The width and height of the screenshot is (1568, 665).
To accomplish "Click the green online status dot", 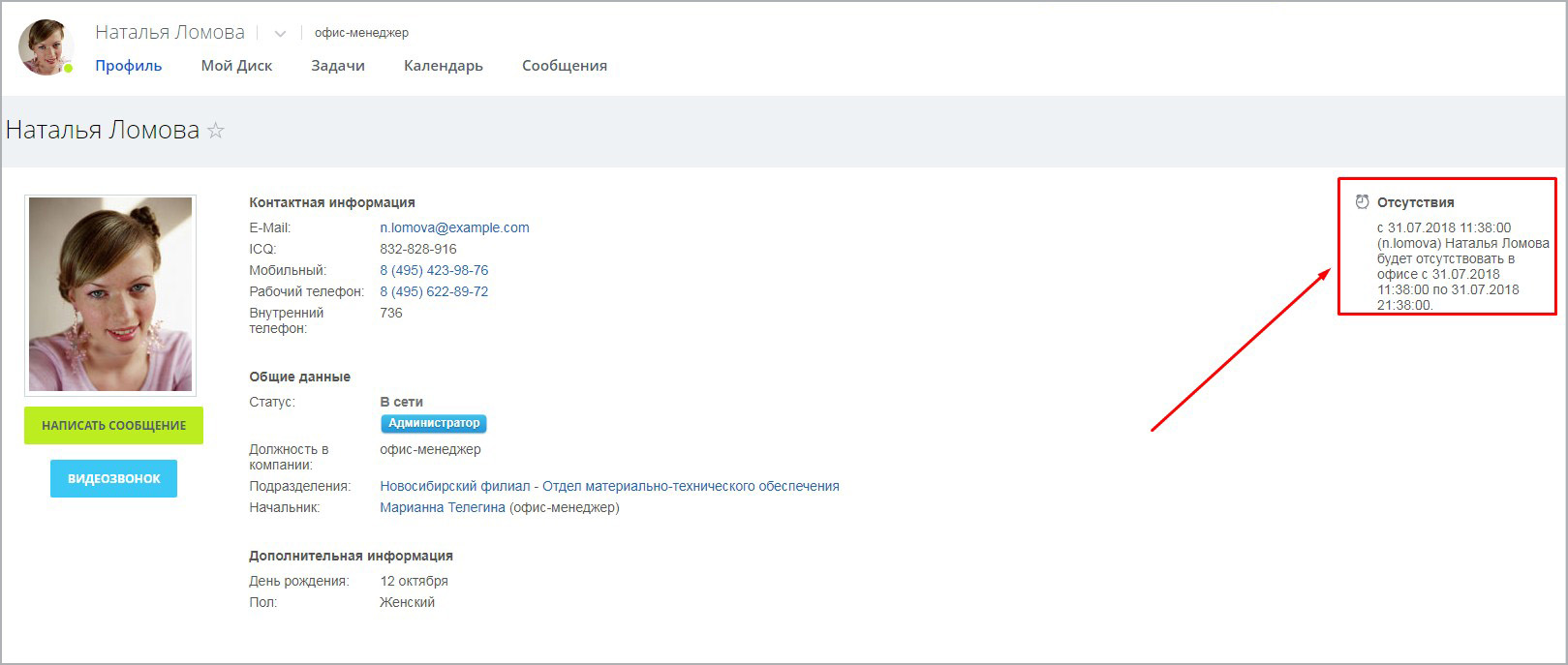I will pos(69,68).
